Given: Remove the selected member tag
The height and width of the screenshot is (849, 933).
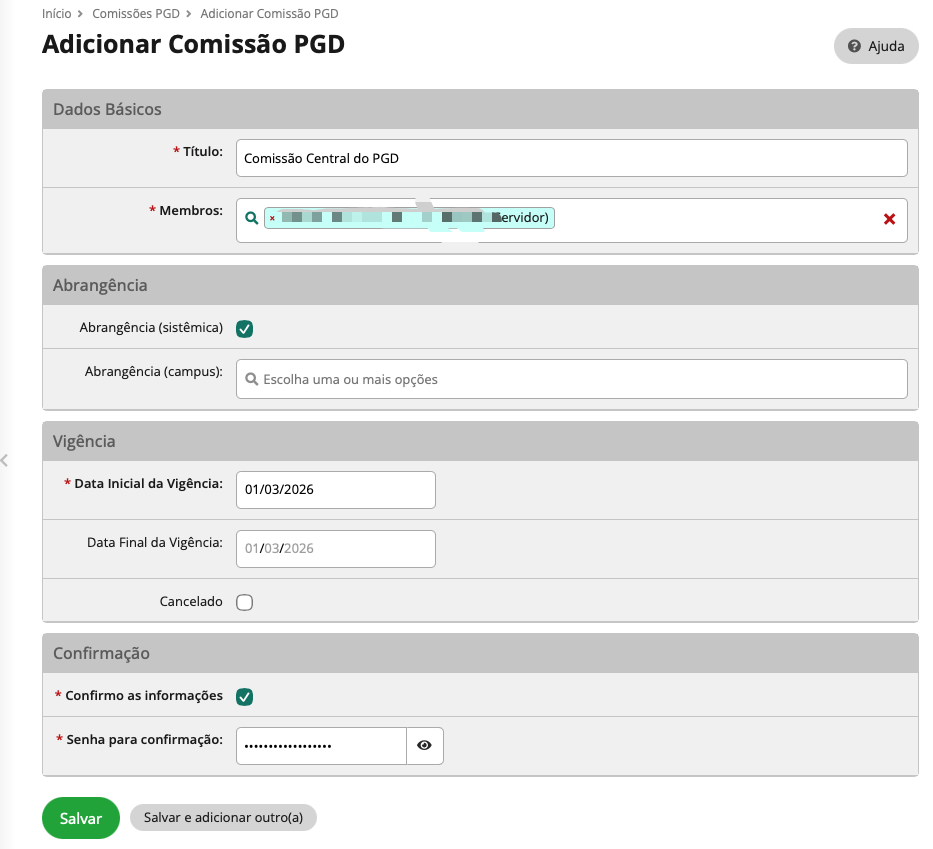Looking at the screenshot, I should tap(272, 218).
